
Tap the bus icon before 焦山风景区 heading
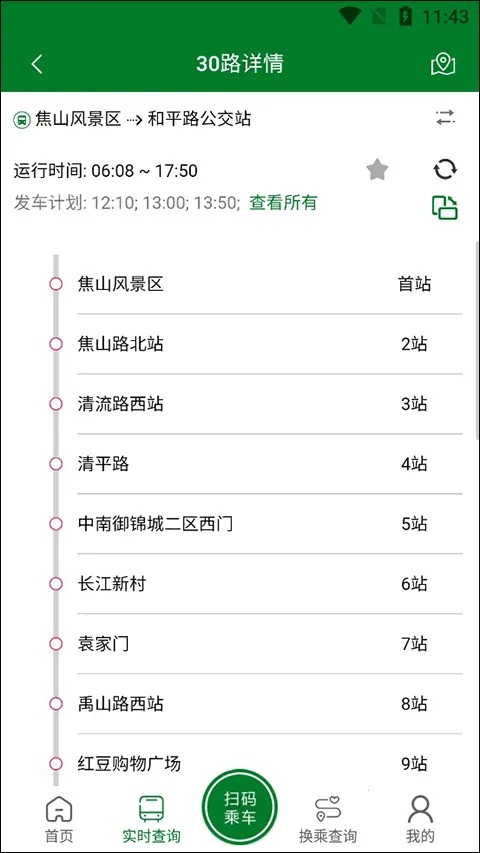(21, 119)
